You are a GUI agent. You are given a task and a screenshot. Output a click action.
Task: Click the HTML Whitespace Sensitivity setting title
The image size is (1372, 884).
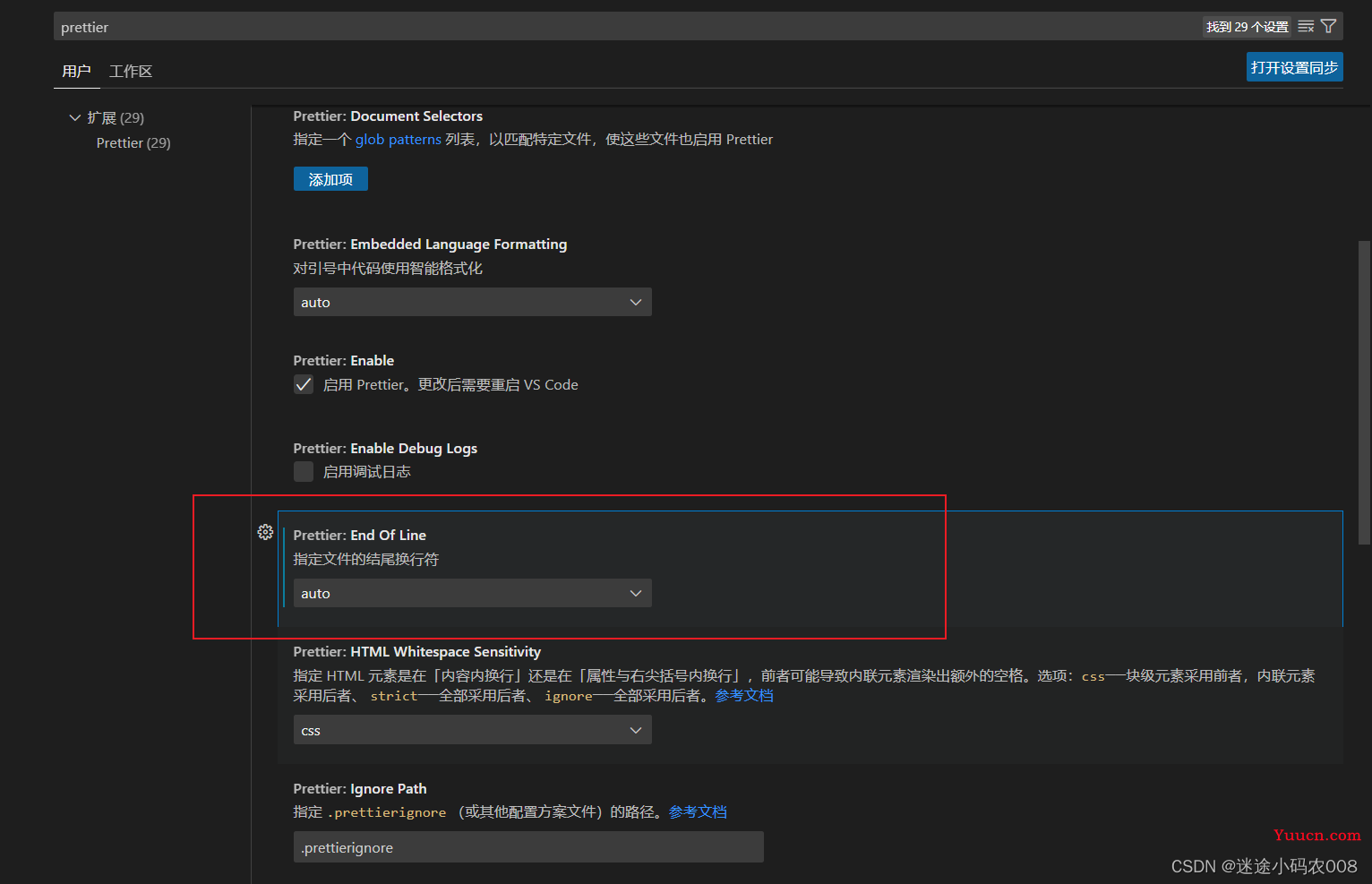pyautogui.click(x=417, y=652)
